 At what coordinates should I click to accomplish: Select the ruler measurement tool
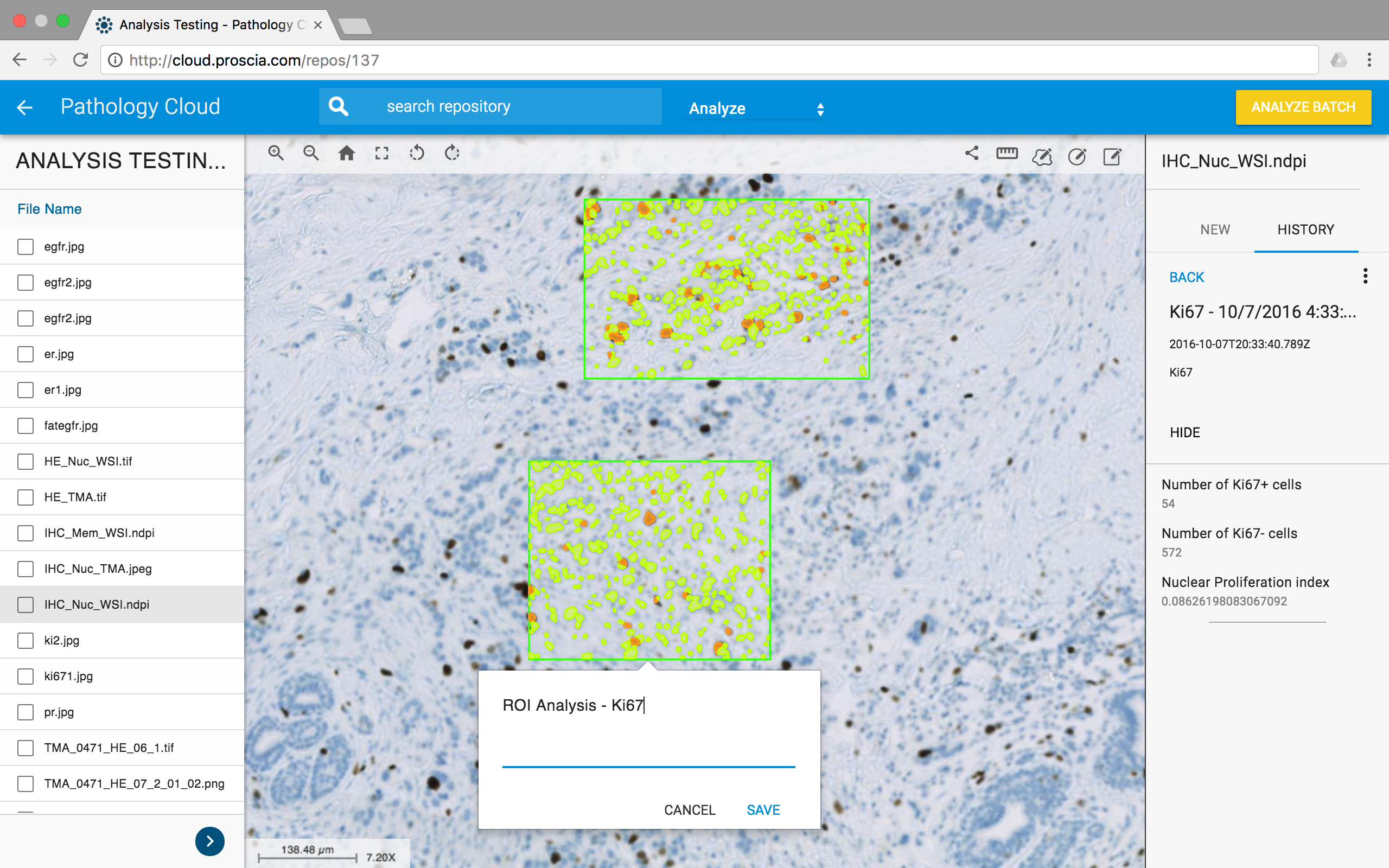[1006, 154]
